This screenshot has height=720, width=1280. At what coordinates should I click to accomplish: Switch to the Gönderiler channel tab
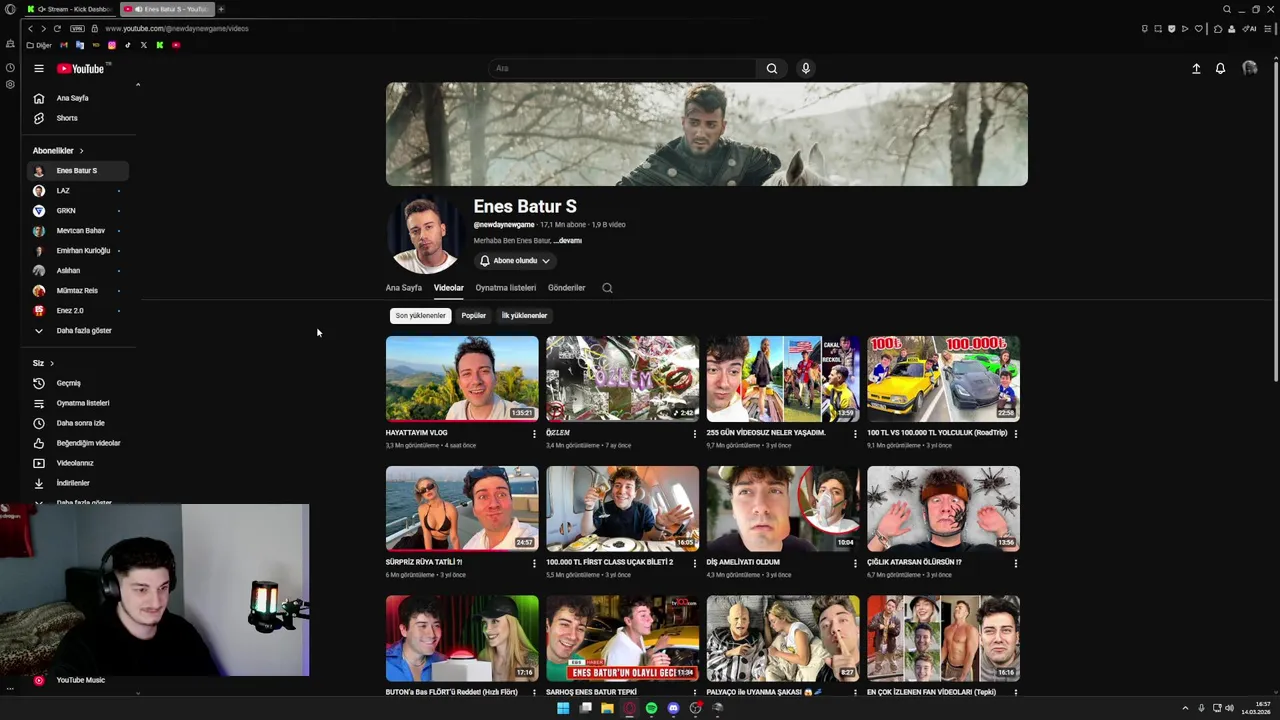(567, 288)
